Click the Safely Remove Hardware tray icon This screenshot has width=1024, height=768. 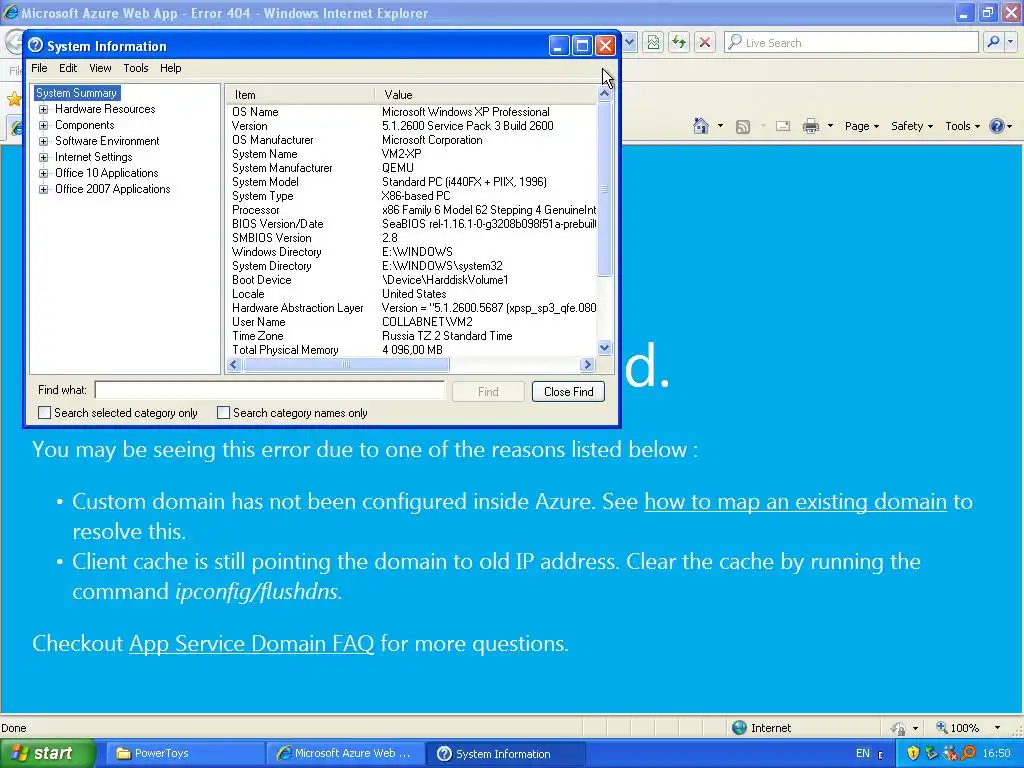tap(931, 753)
